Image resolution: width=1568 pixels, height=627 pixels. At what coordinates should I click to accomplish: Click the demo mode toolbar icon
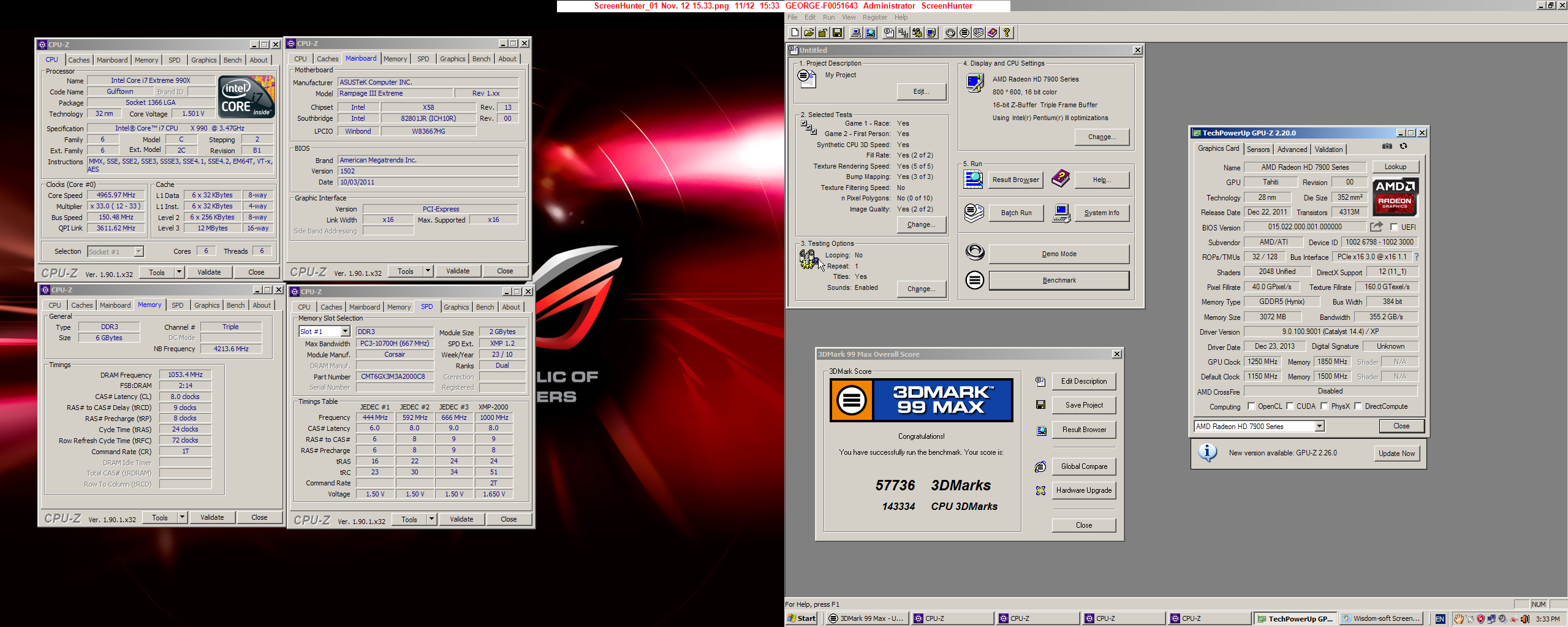[950, 33]
